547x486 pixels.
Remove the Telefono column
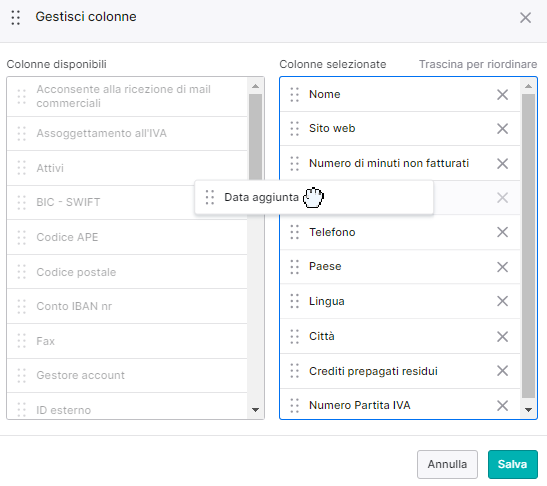502,232
